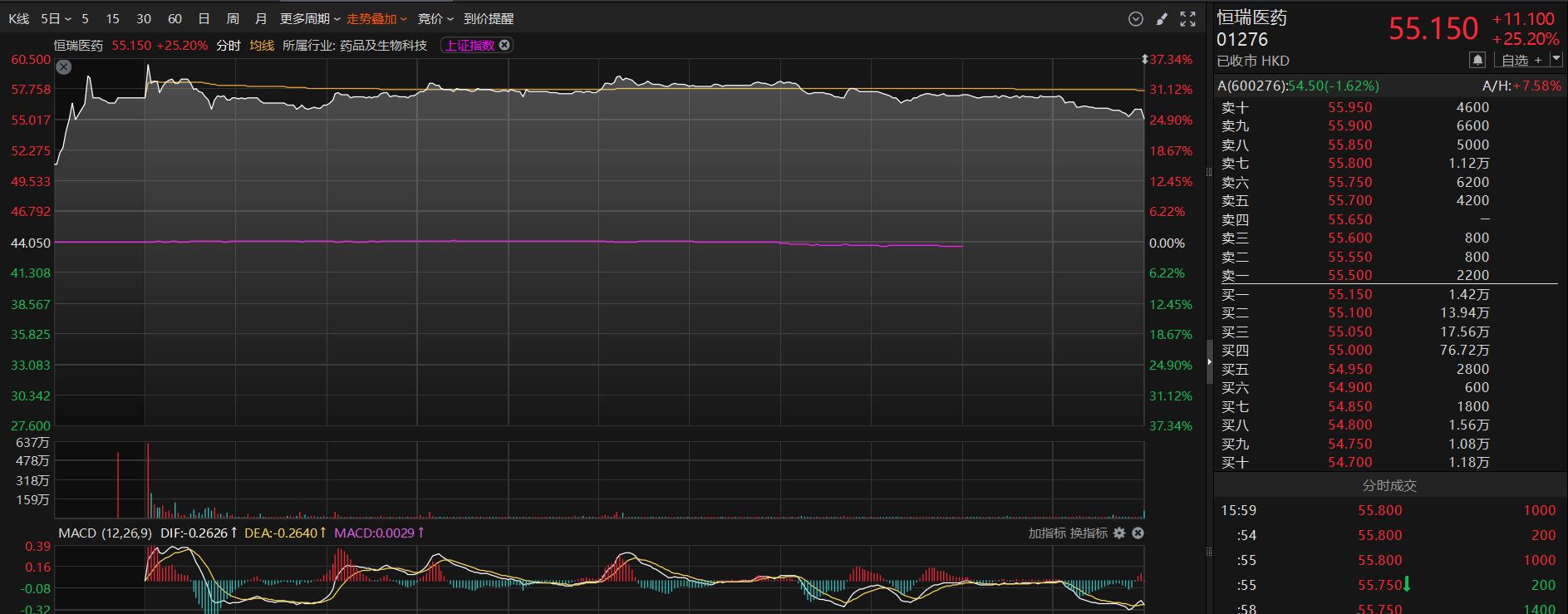Screen dimensions: 1568x614
Task: Open the dropdown arrow beside 自选
Action: pyautogui.click(x=1556, y=60)
